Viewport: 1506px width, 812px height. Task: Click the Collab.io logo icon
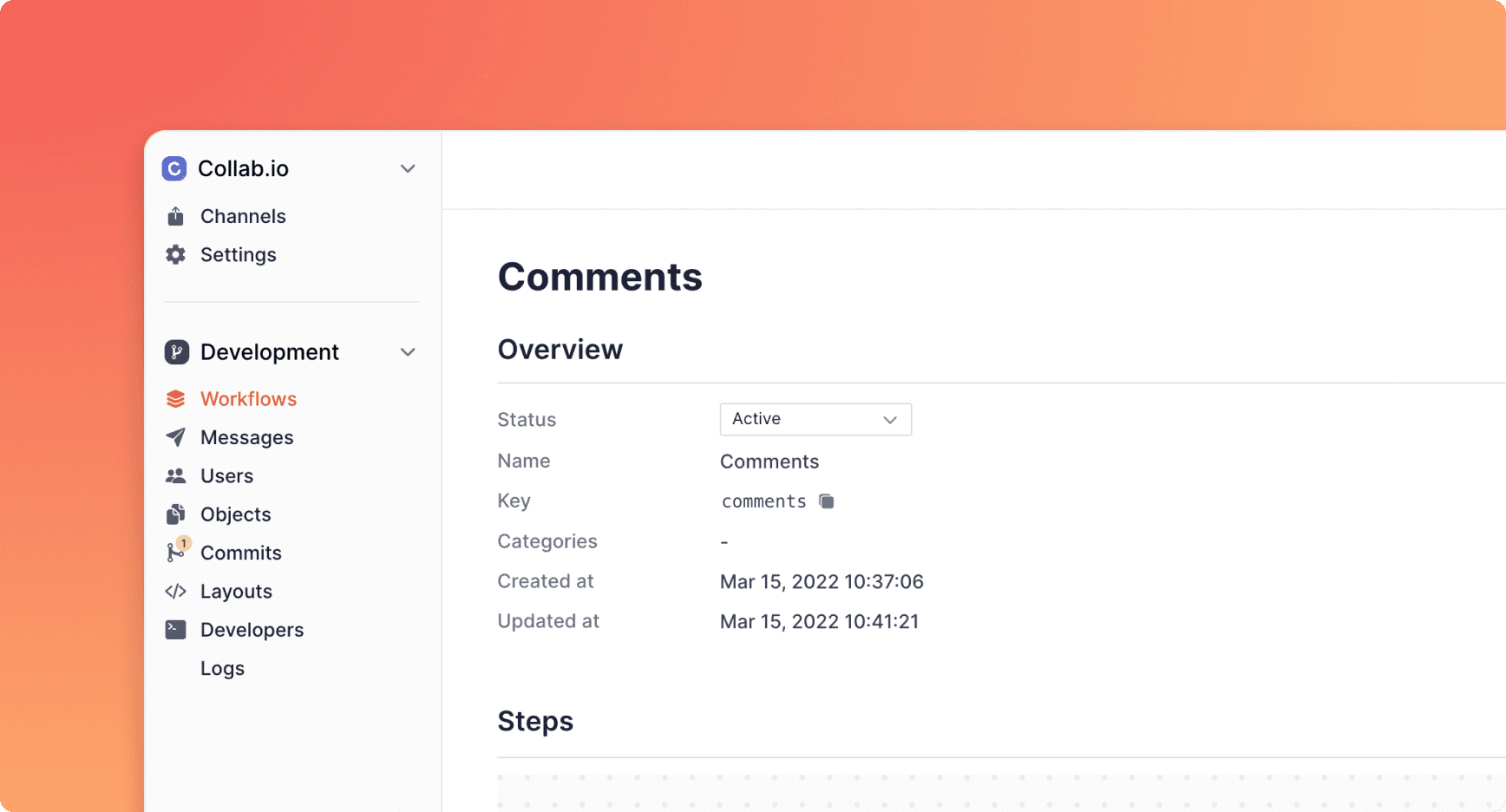174,168
